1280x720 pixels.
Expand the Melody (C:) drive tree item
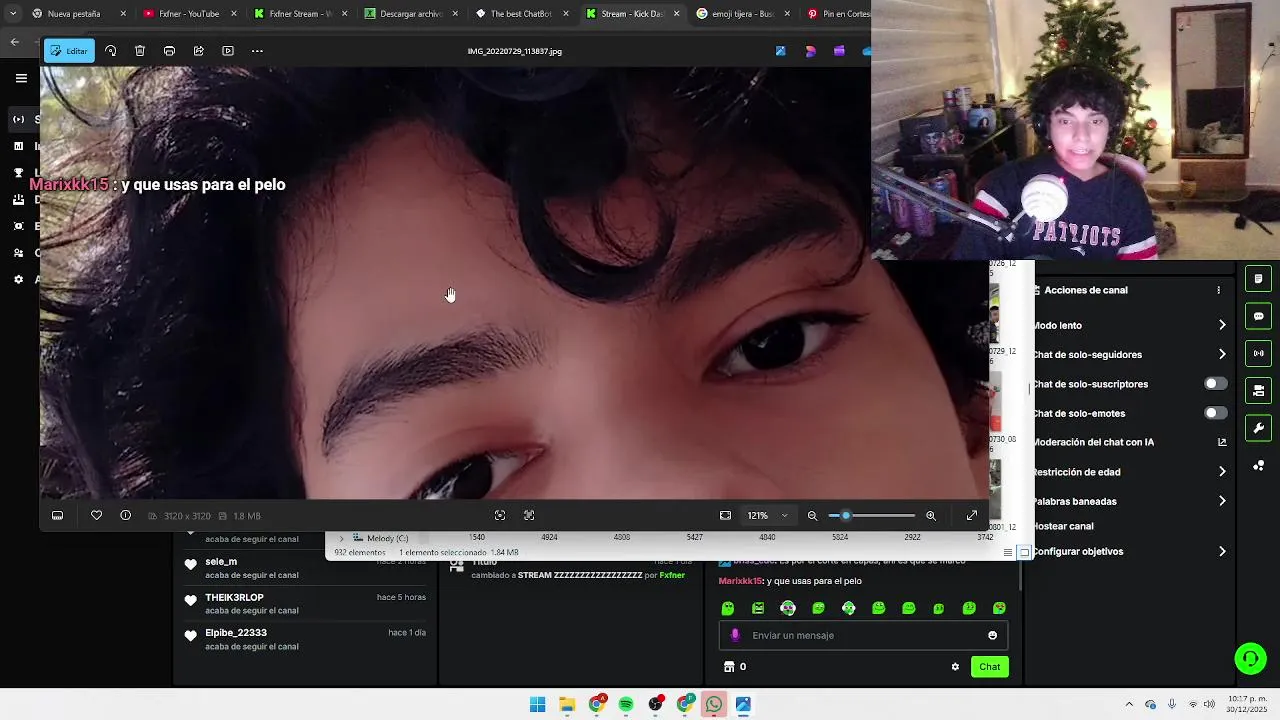[x=342, y=539]
